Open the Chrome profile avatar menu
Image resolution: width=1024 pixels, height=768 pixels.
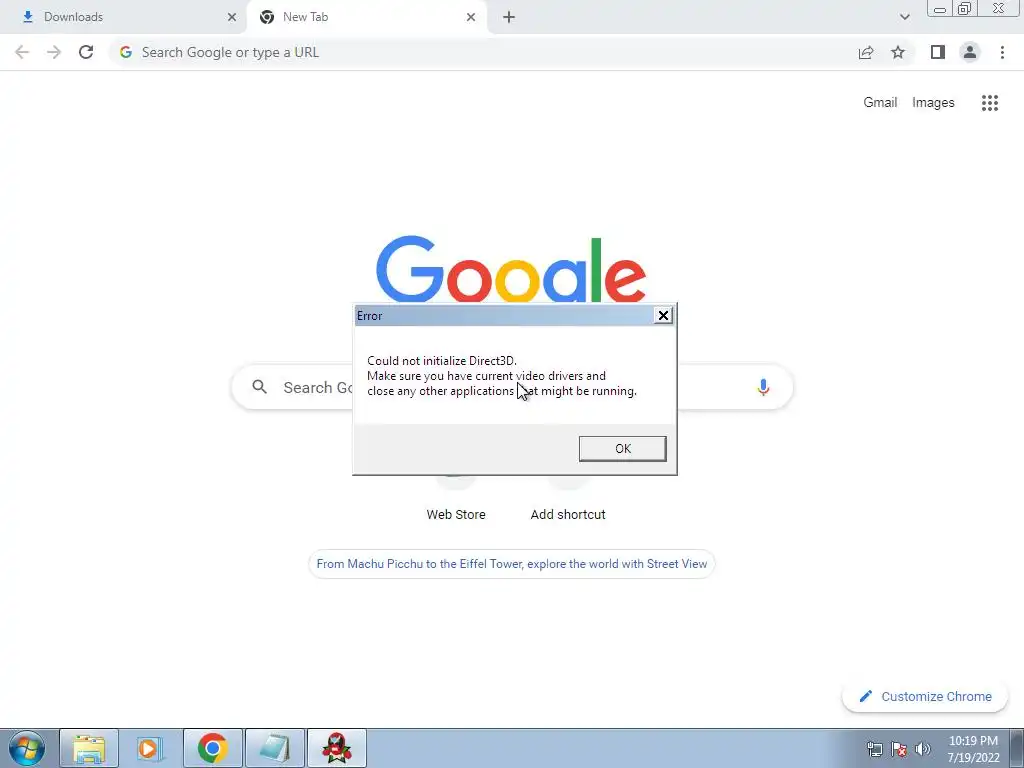[x=970, y=52]
